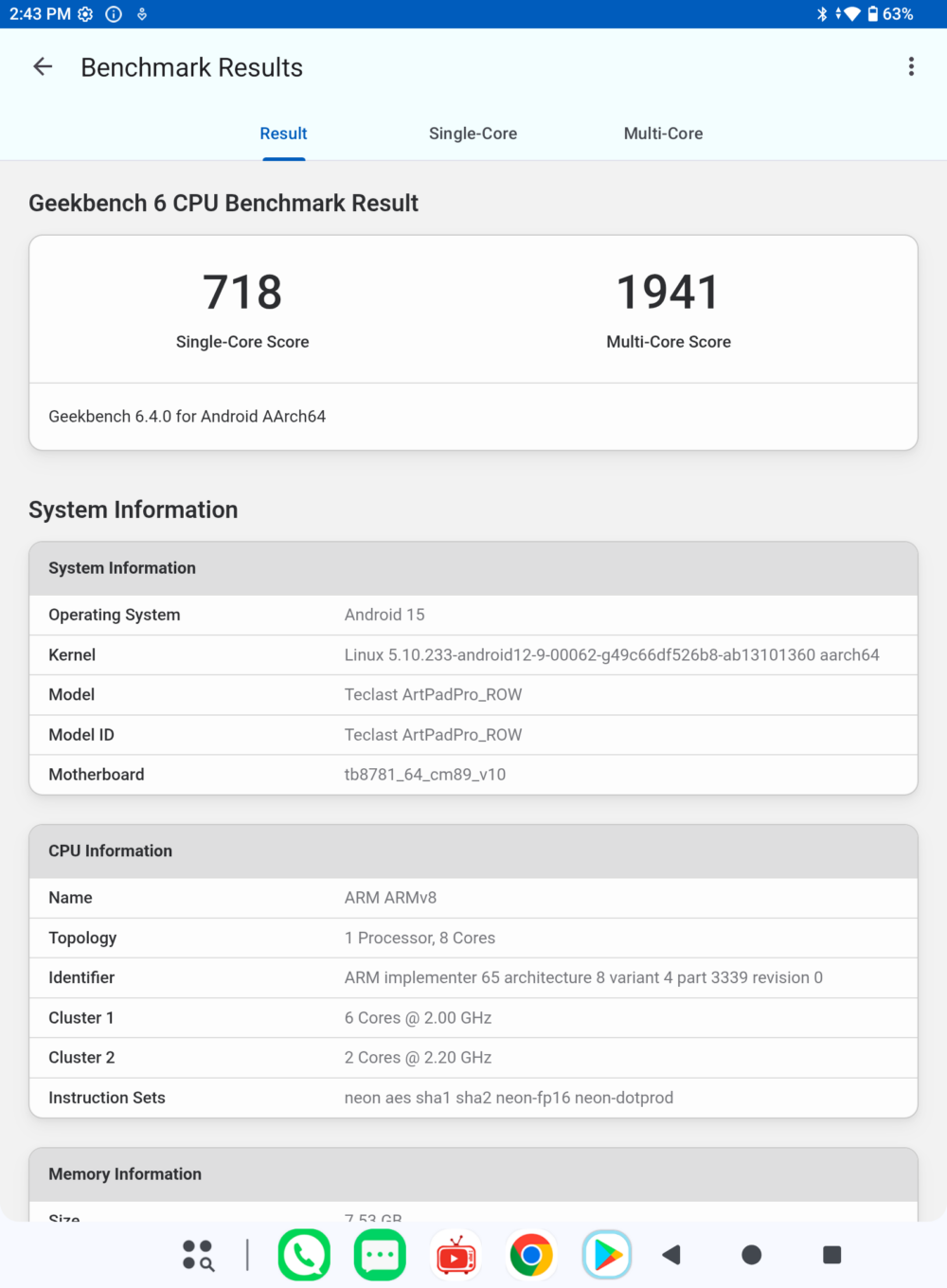Viewport: 947px width, 1288px height.
Task: Tap the Kernel row label
Action: pos(72,655)
